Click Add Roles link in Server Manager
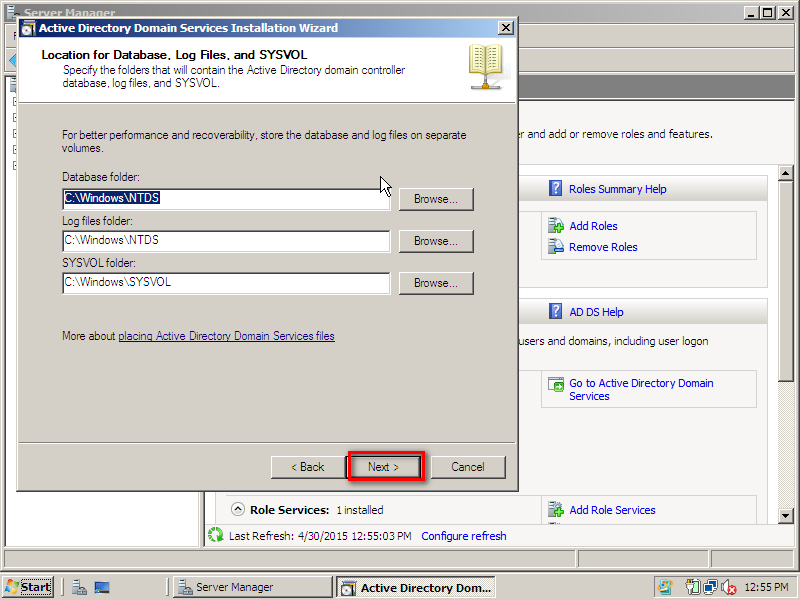Screen dimensions: 800x600 [x=593, y=226]
